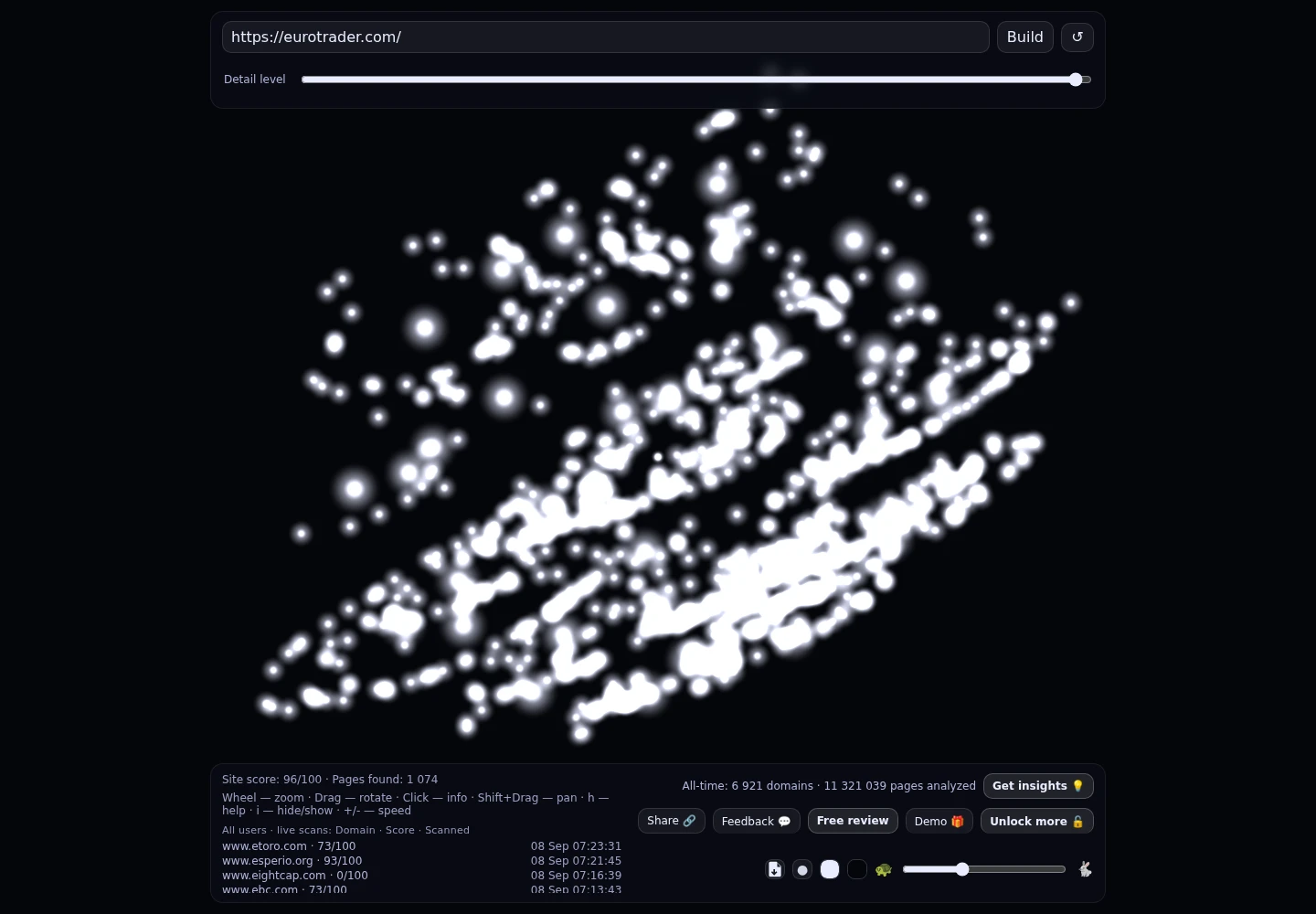Select the www.esperio.org scan row

(x=421, y=861)
